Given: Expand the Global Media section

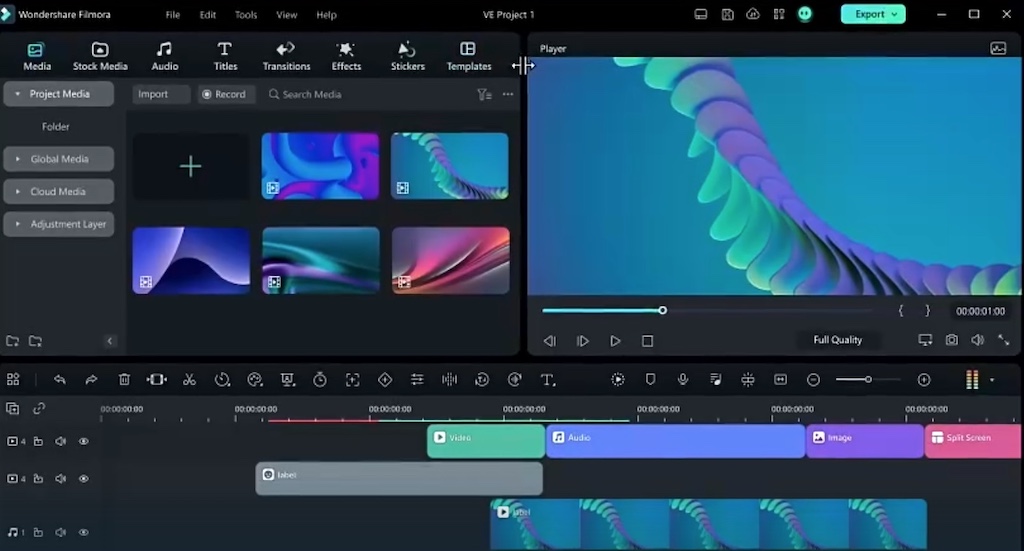Looking at the screenshot, I should 59,159.
